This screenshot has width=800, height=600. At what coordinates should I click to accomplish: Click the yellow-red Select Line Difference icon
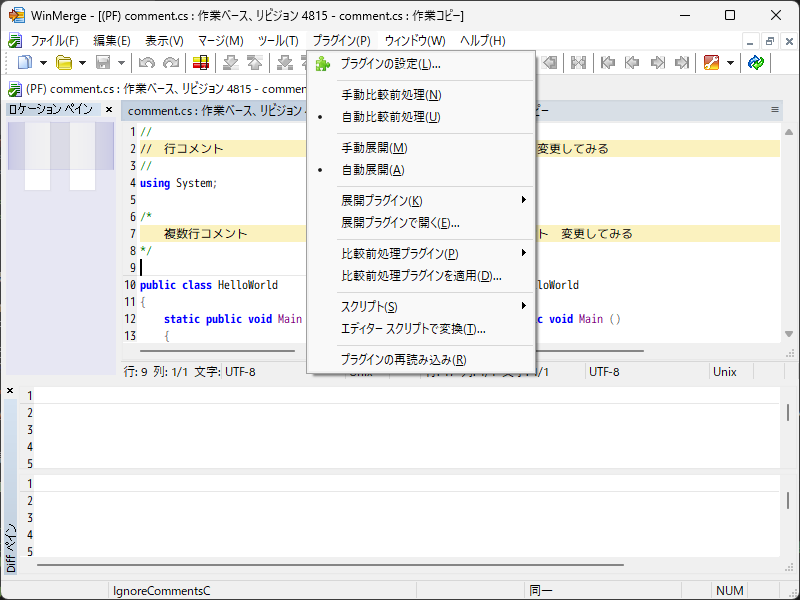[x=201, y=63]
